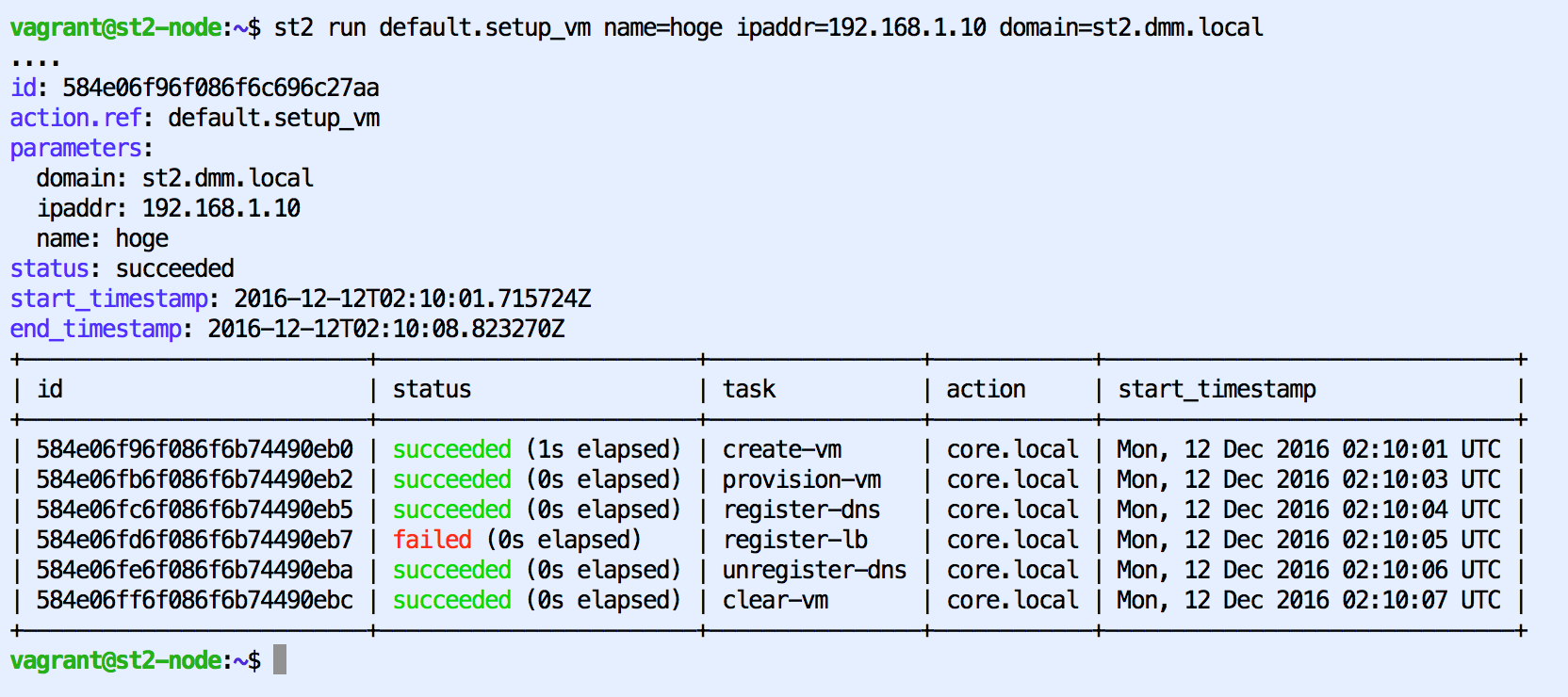The height and width of the screenshot is (697, 1568).
Task: Select end_timestamp value 2016-12-12T02:10:08.823270Z
Action: pos(386,329)
